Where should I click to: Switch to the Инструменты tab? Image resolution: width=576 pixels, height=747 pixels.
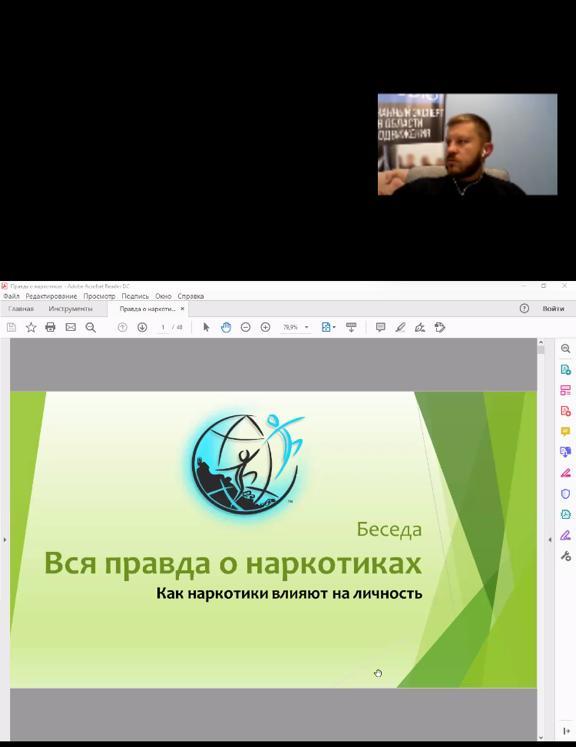coord(71,309)
